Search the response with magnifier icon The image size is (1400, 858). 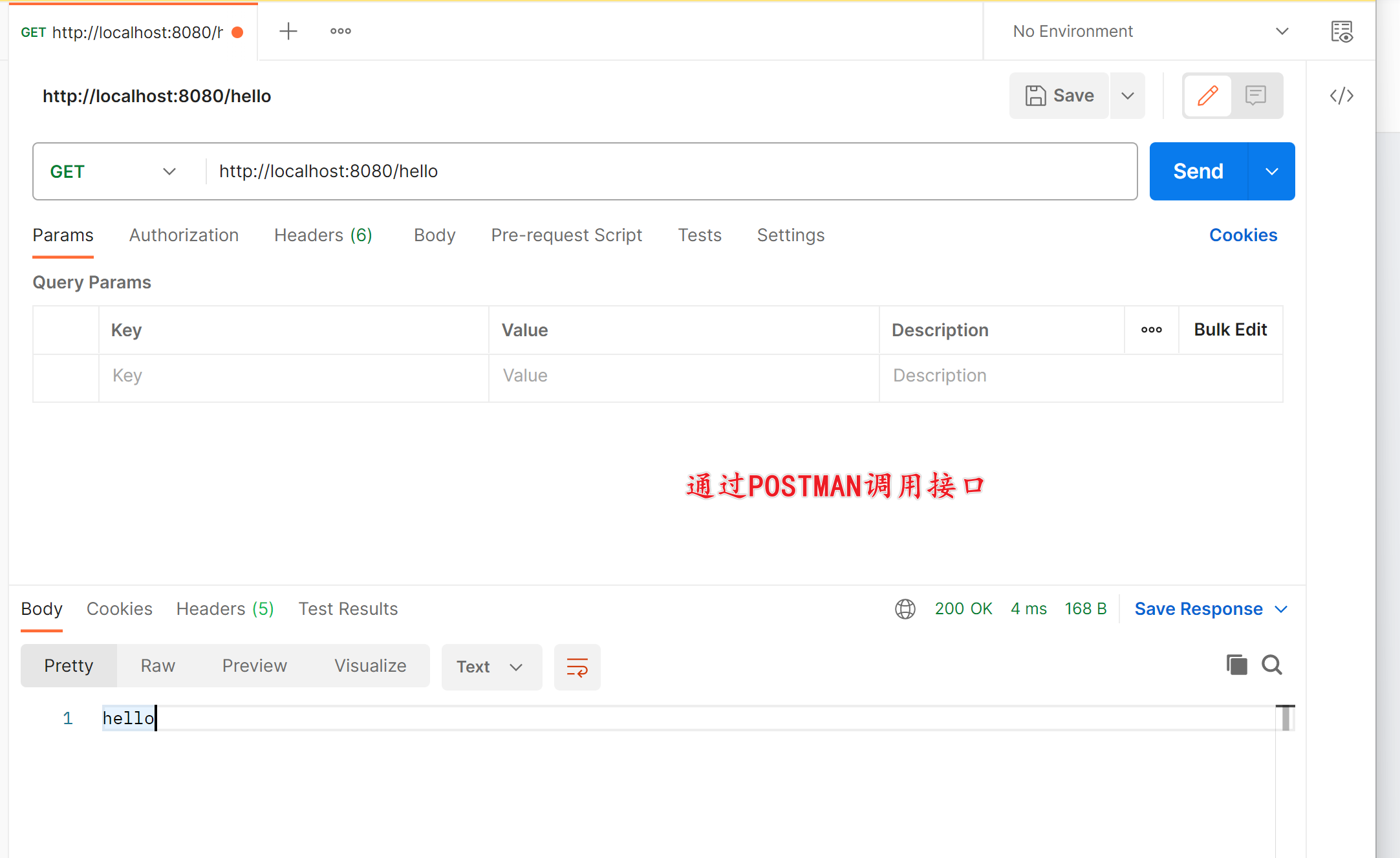pos(1272,665)
